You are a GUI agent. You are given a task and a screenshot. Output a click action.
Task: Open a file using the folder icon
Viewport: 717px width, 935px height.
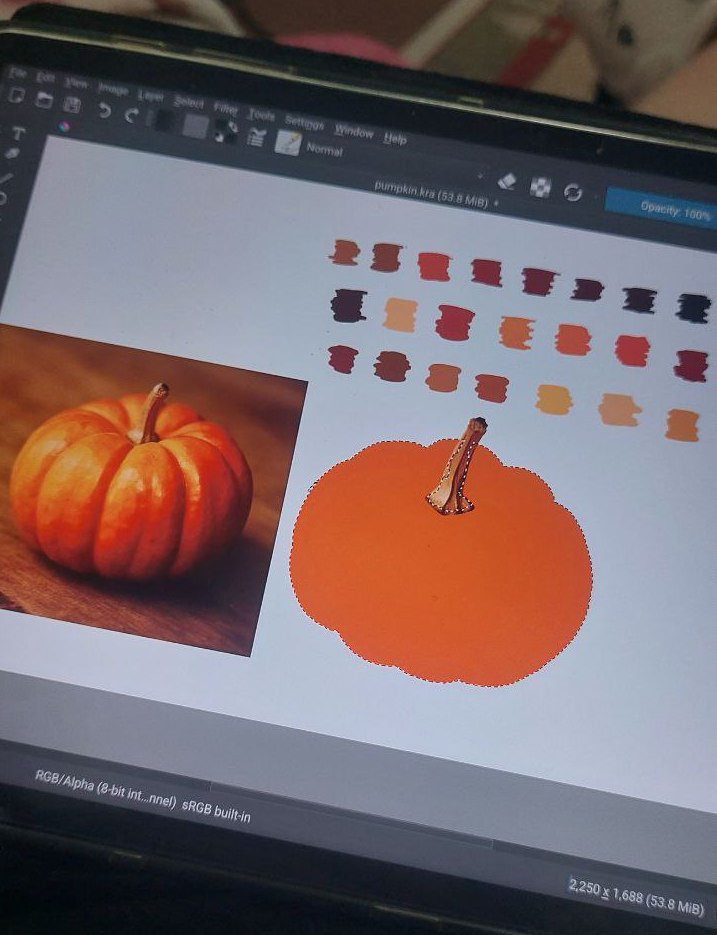[44, 100]
